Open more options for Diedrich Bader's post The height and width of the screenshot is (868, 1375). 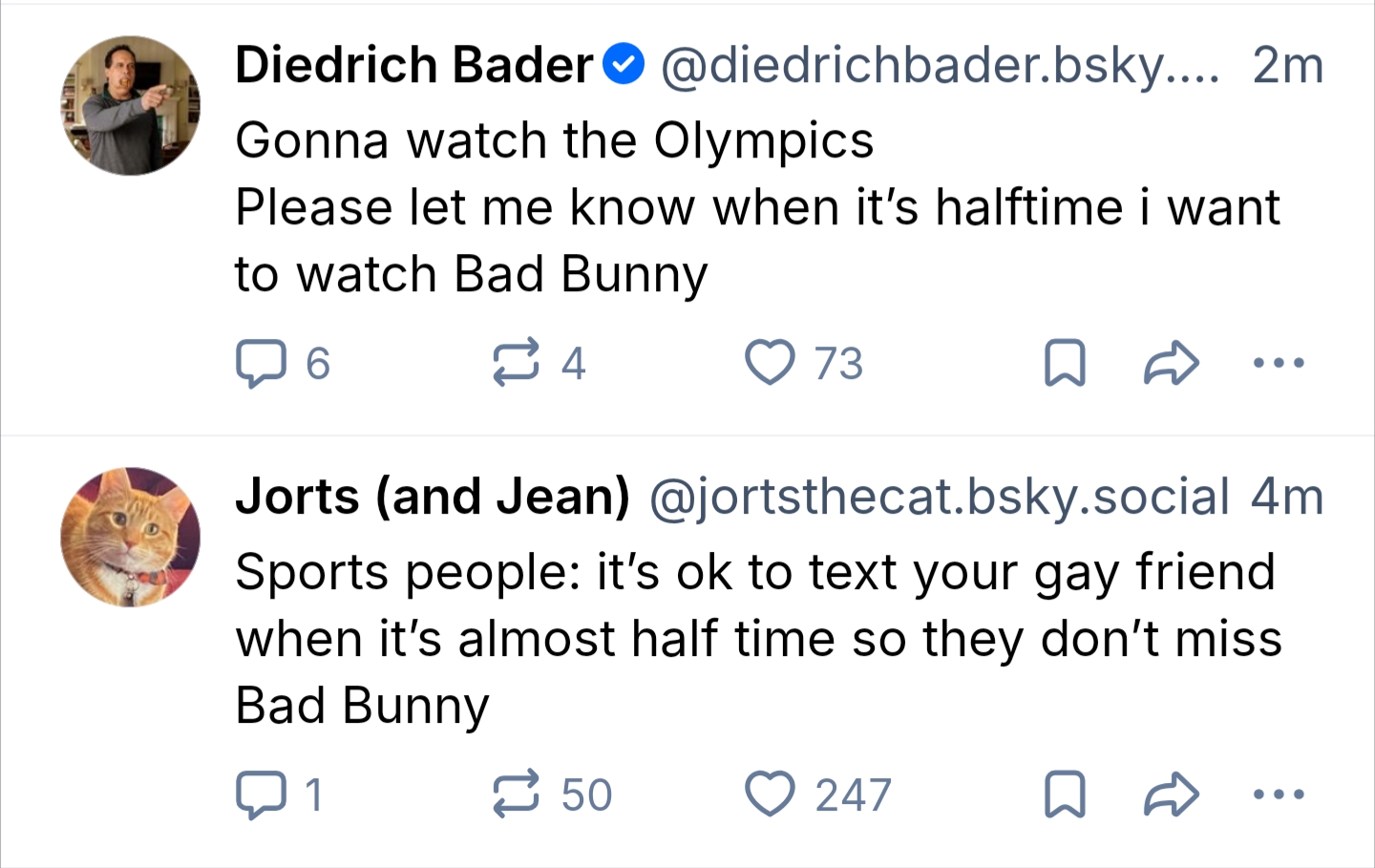pos(1278,363)
